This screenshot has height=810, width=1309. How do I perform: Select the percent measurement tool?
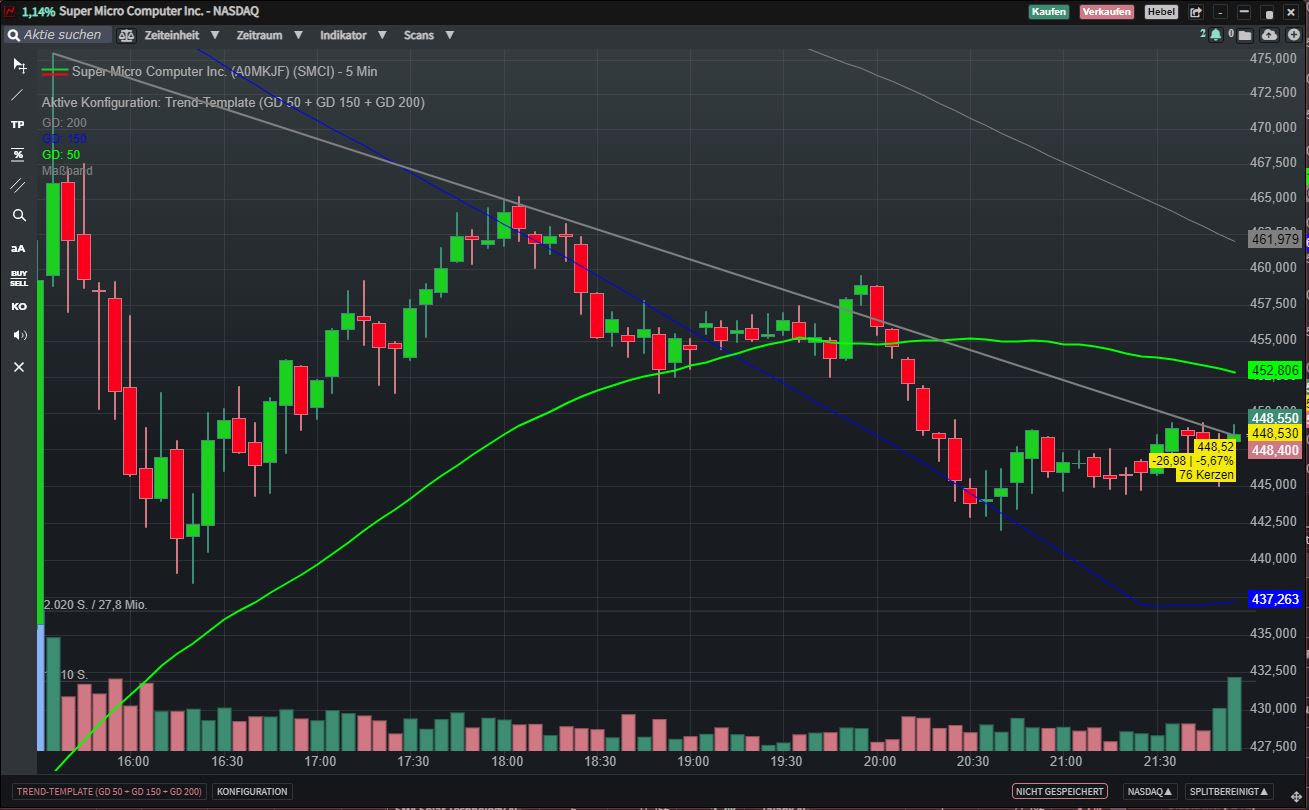tap(18, 155)
